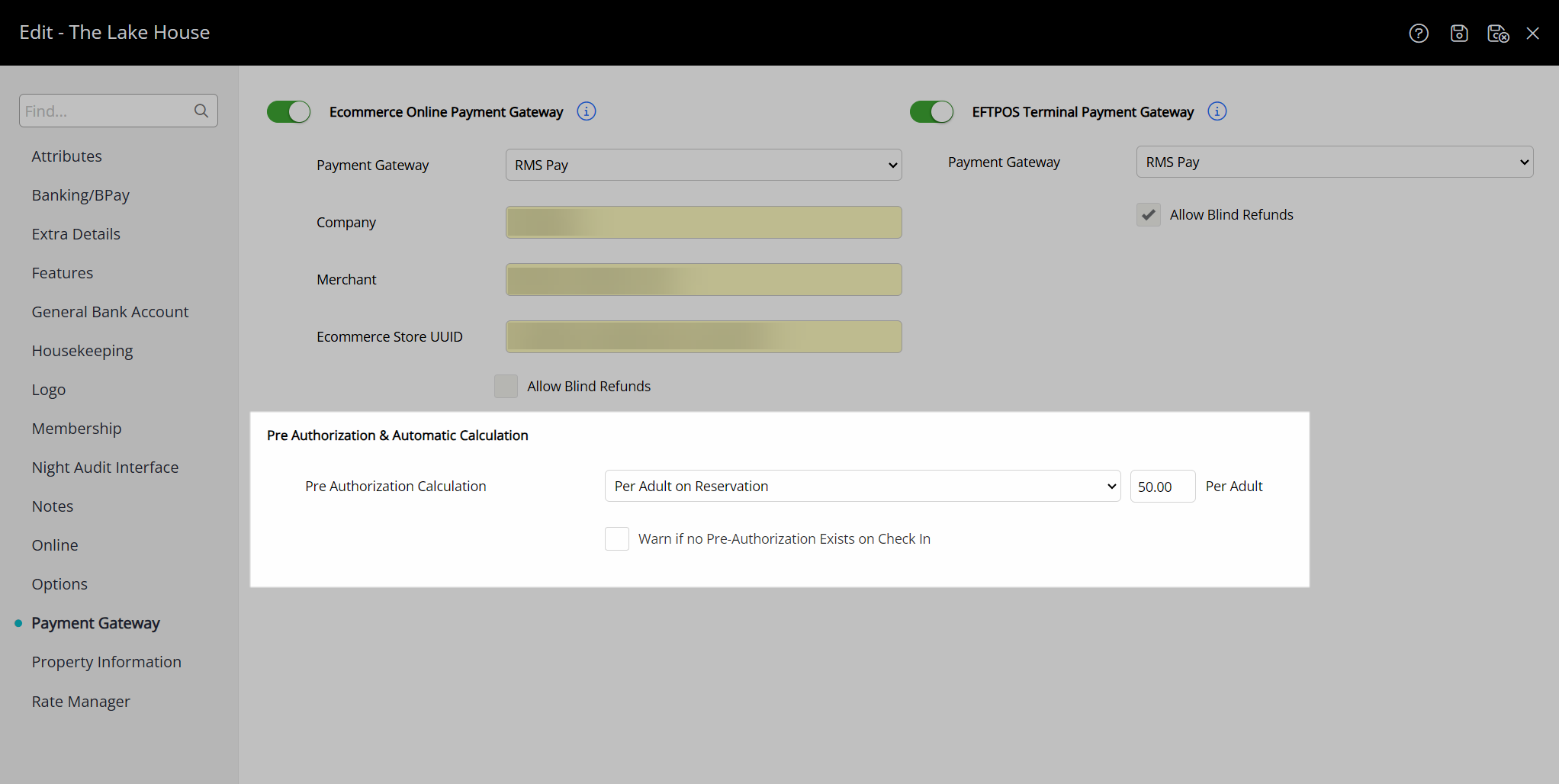The width and height of the screenshot is (1559, 784).
Task: Open Property Information section
Action: coord(107,662)
